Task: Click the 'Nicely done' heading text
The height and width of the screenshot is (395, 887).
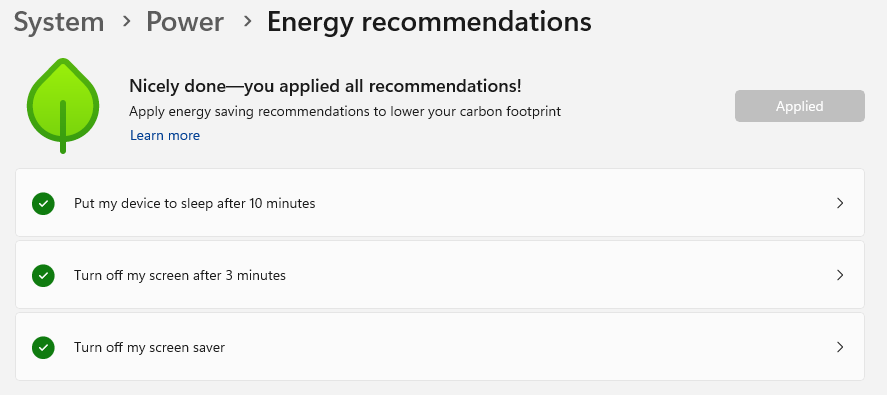Action: [325, 87]
